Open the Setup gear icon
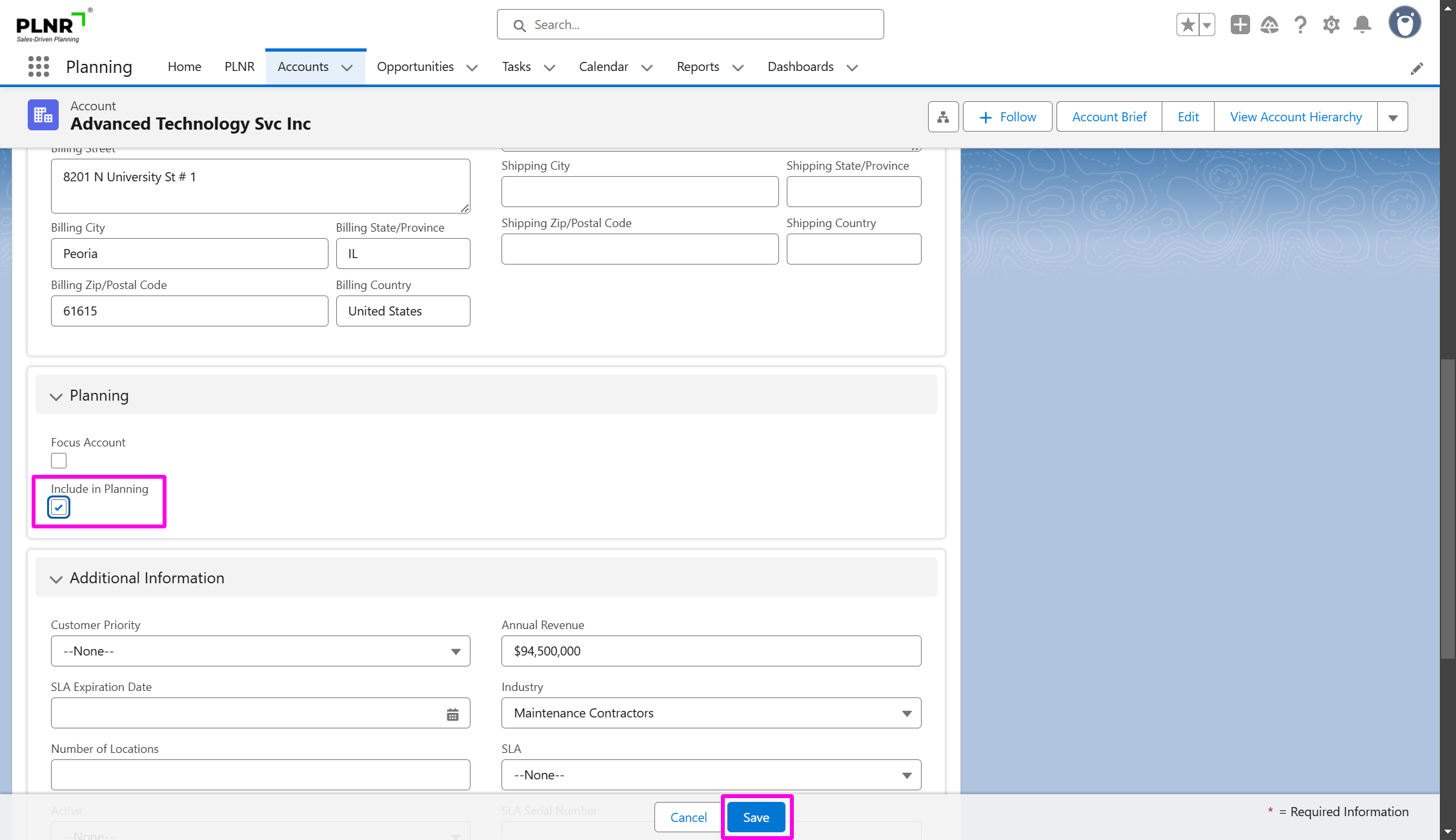 pos(1331,25)
